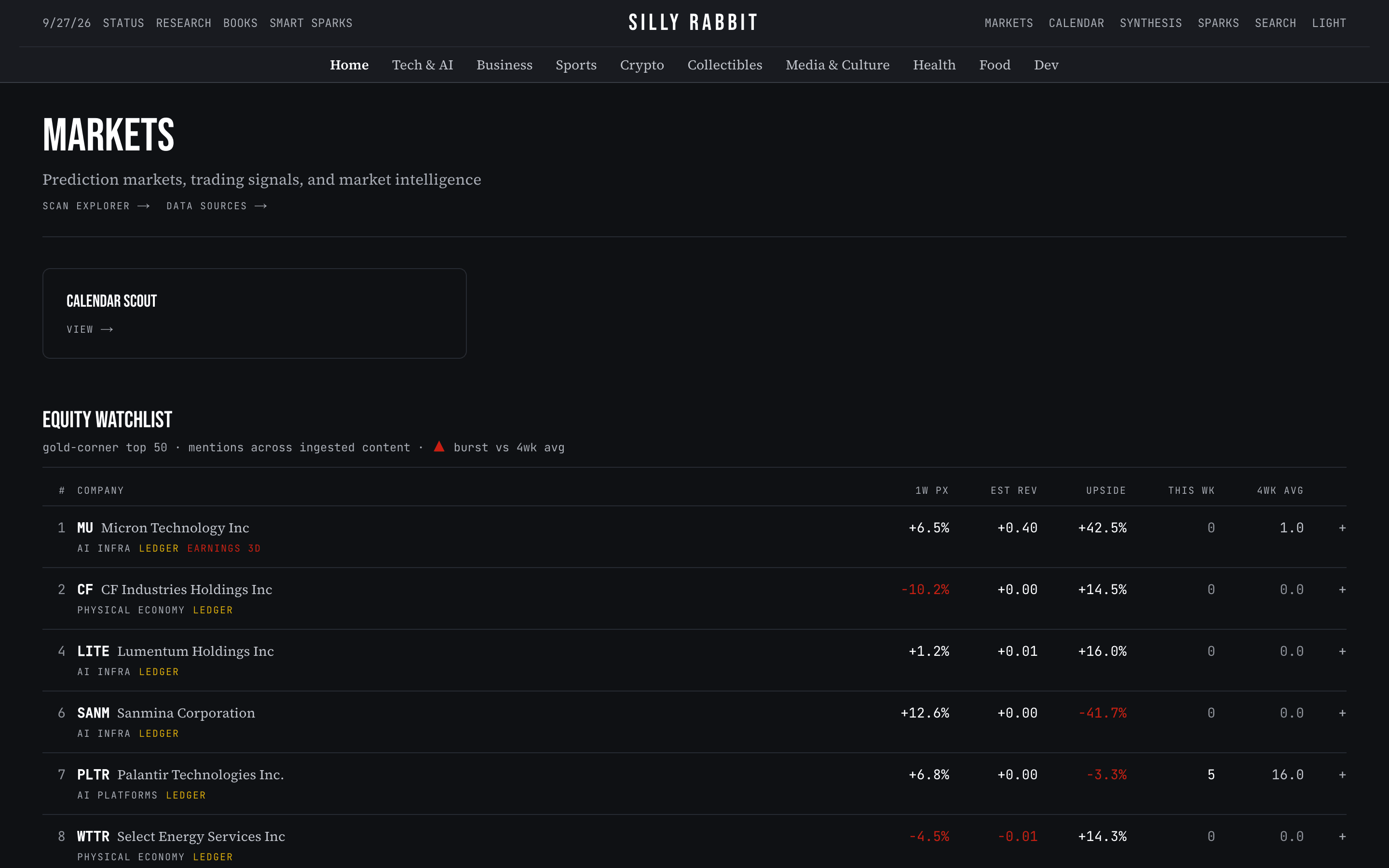Click Sanmina's -41.7% upside value
This screenshot has width=1389, height=868.
coord(1102,713)
